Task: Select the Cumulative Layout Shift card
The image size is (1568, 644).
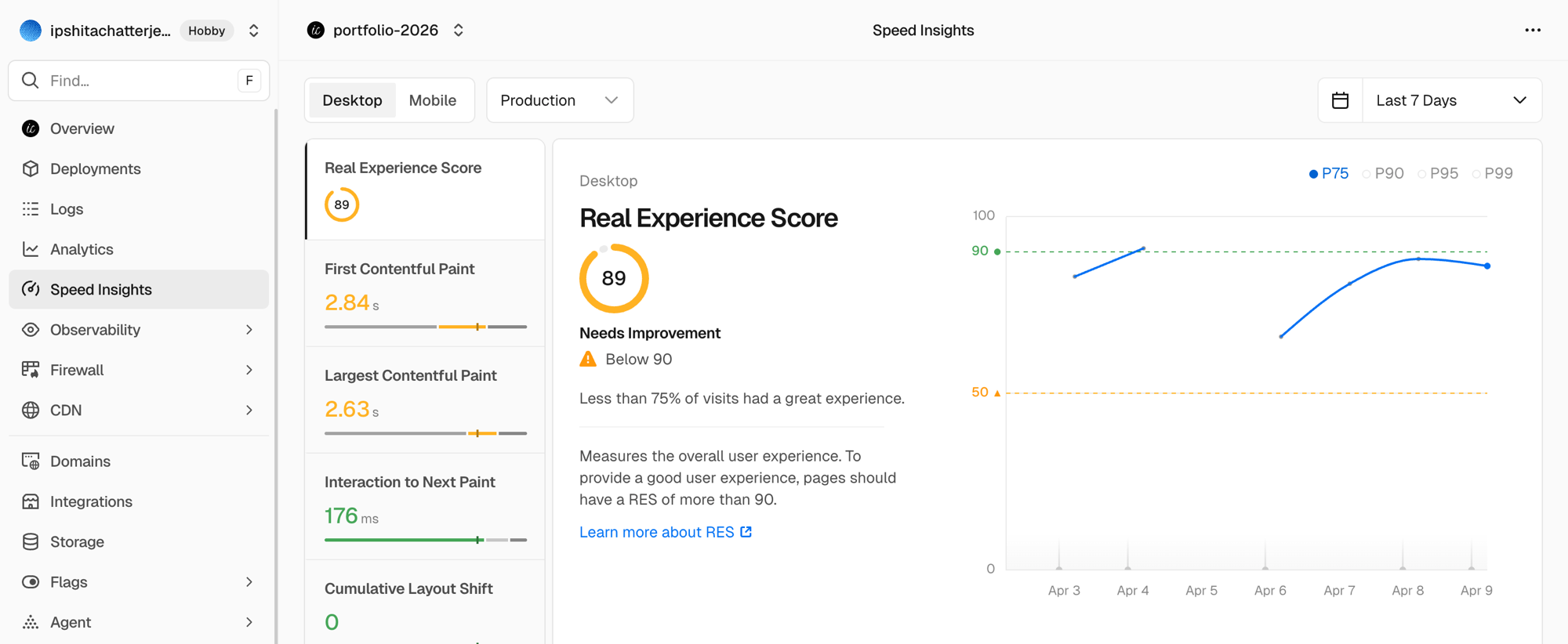Action: pos(425,603)
